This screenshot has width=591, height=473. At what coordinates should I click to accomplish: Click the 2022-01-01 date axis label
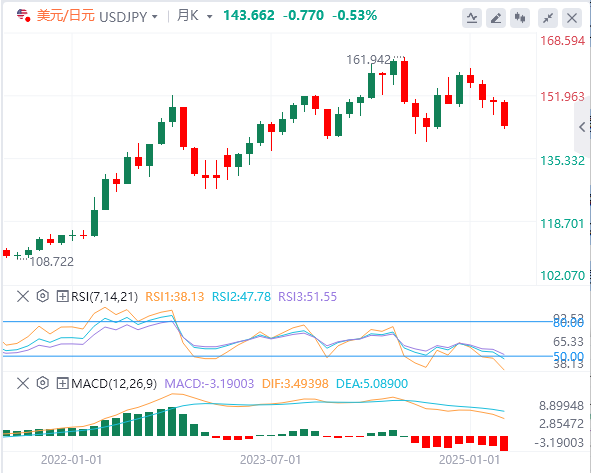(x=71, y=460)
